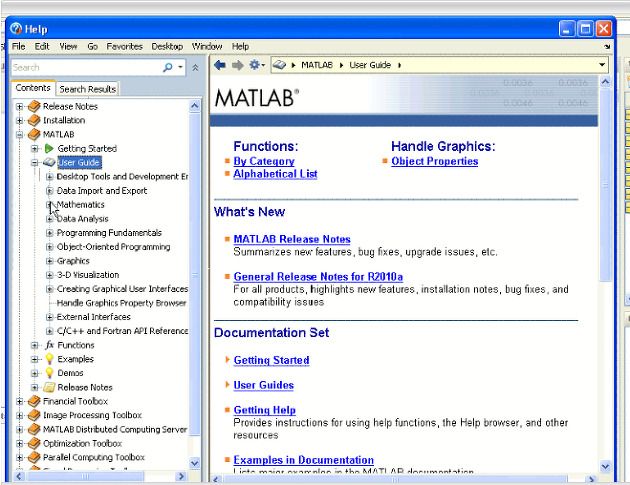Image resolution: width=630 pixels, height=485 pixels.
Task: Collapse the User Guide node
Action: (x=35, y=163)
